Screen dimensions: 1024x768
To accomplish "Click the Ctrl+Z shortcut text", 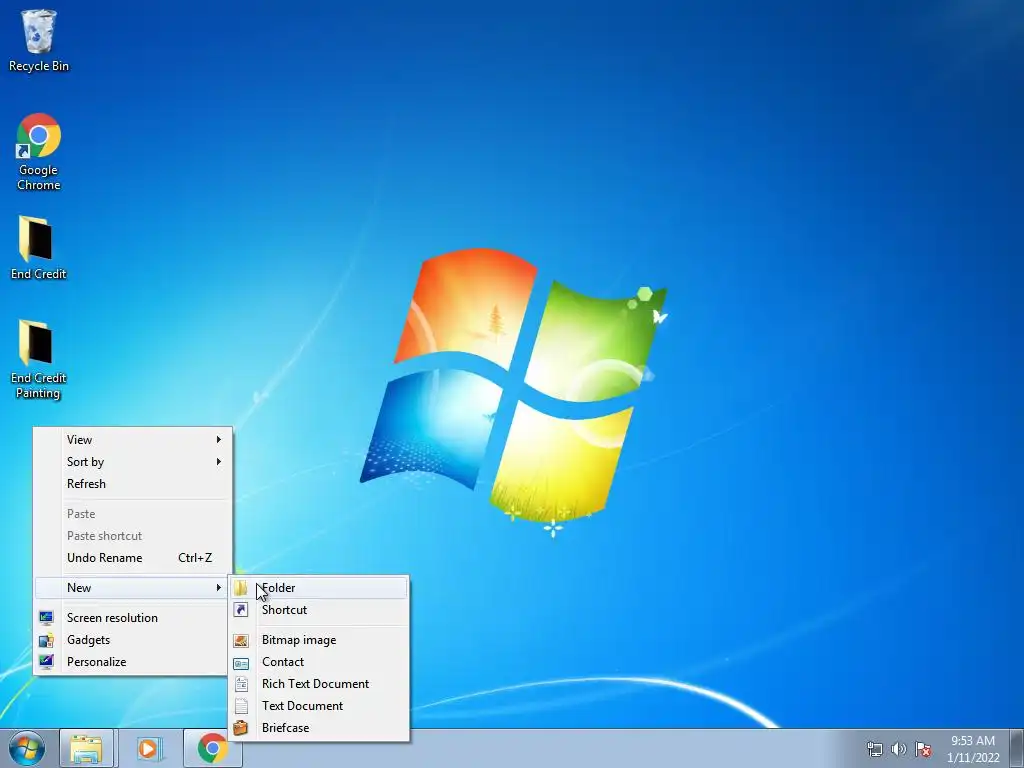I will click(195, 558).
